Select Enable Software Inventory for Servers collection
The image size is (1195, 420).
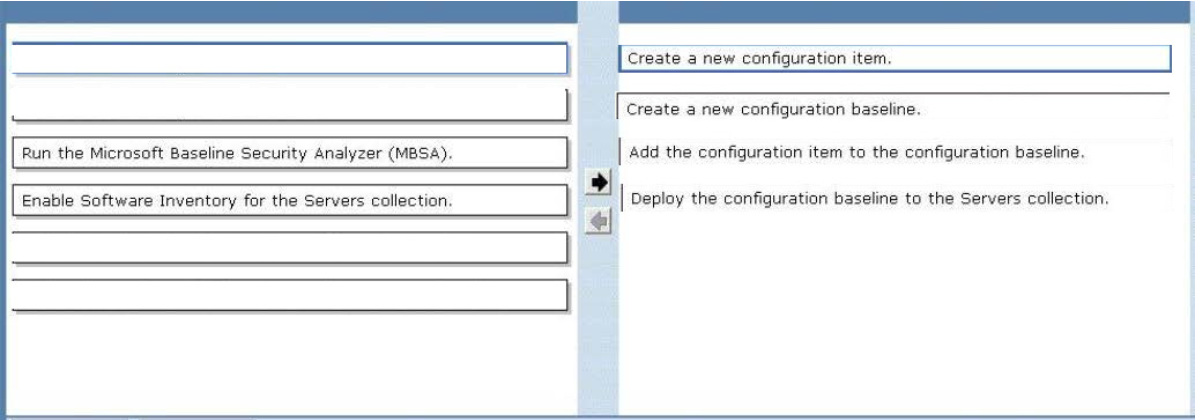click(x=290, y=200)
